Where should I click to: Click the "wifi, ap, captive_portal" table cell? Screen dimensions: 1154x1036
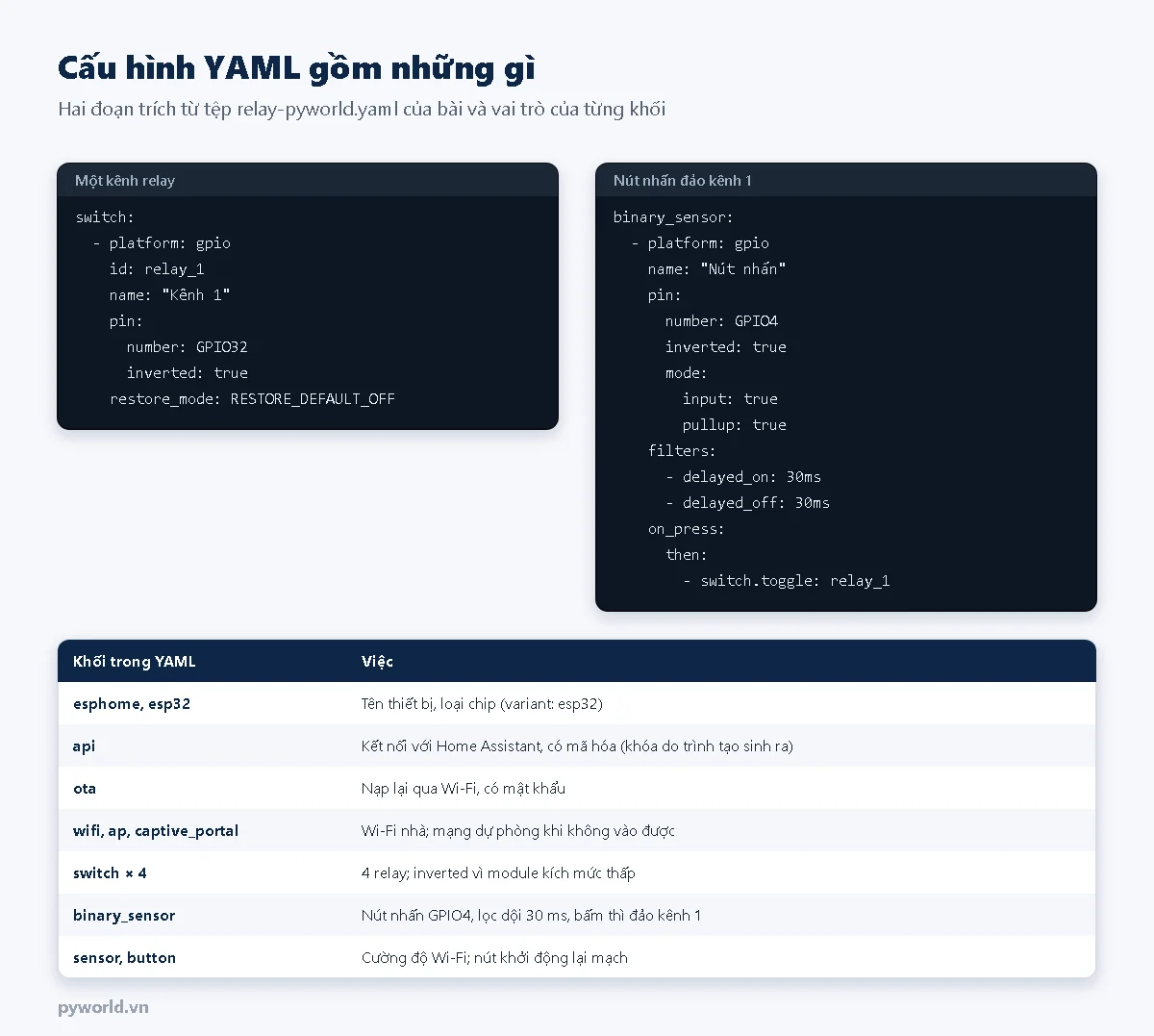156,831
